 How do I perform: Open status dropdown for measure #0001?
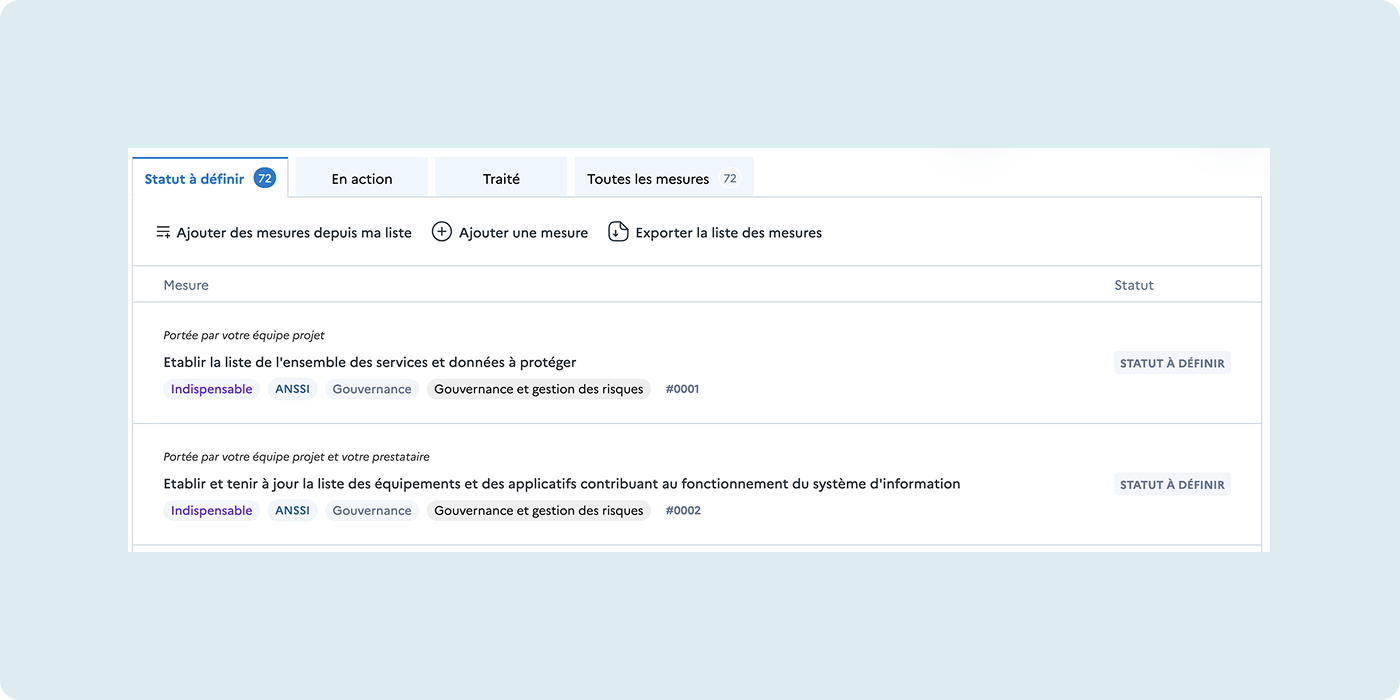click(1172, 363)
